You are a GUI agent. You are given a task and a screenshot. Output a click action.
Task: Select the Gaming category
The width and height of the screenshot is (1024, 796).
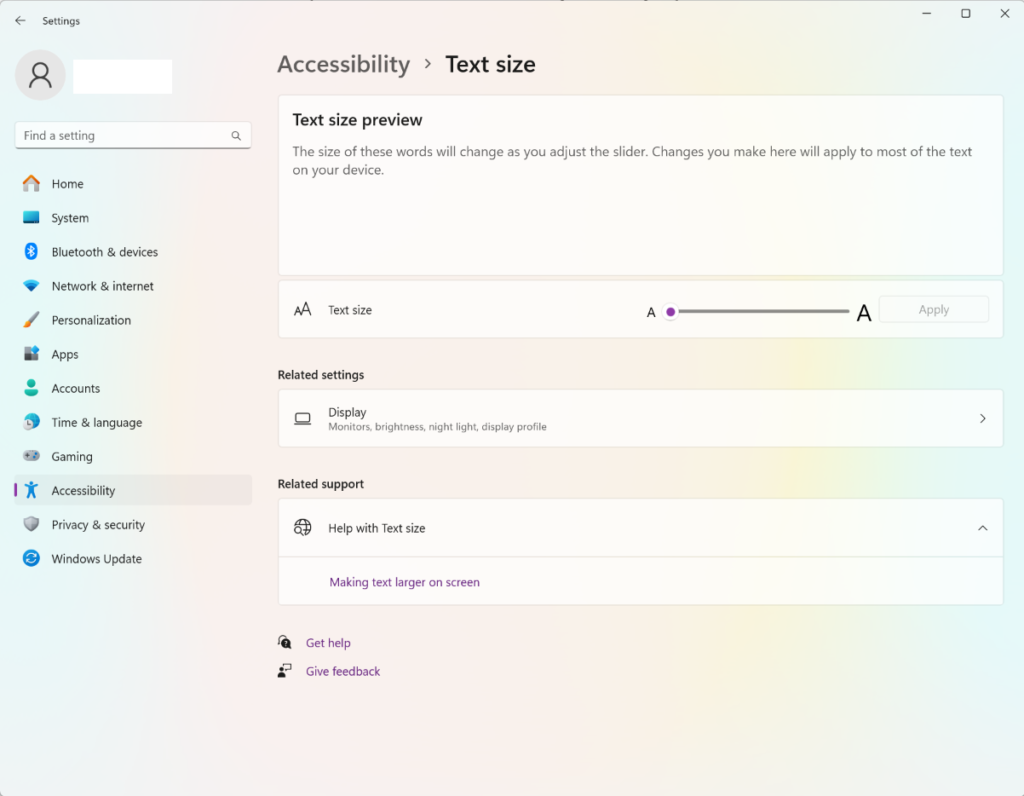[133, 456]
